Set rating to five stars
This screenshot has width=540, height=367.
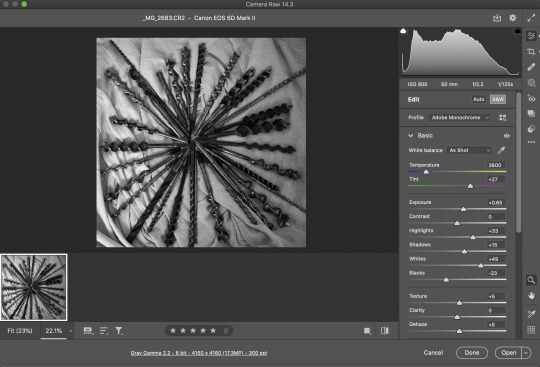tap(213, 331)
